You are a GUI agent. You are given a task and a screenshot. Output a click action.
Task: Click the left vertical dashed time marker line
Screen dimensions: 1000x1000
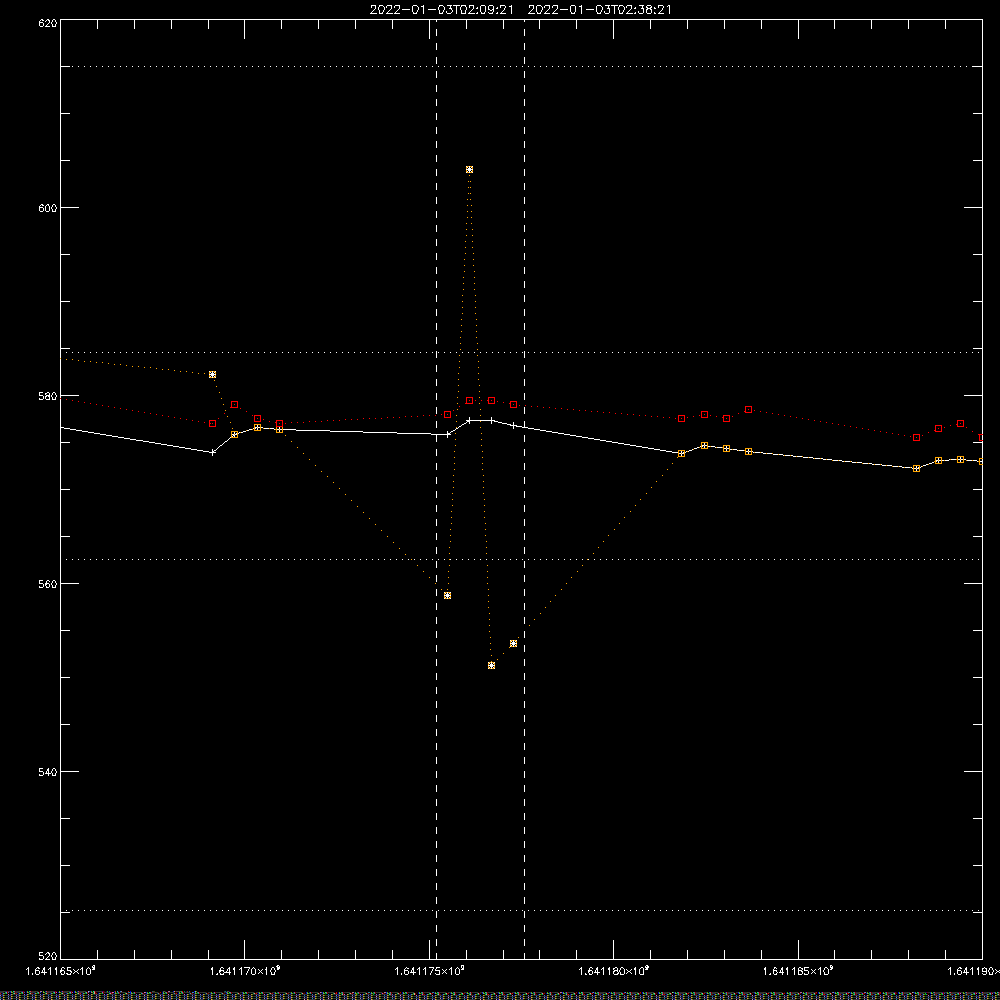(x=436, y=489)
